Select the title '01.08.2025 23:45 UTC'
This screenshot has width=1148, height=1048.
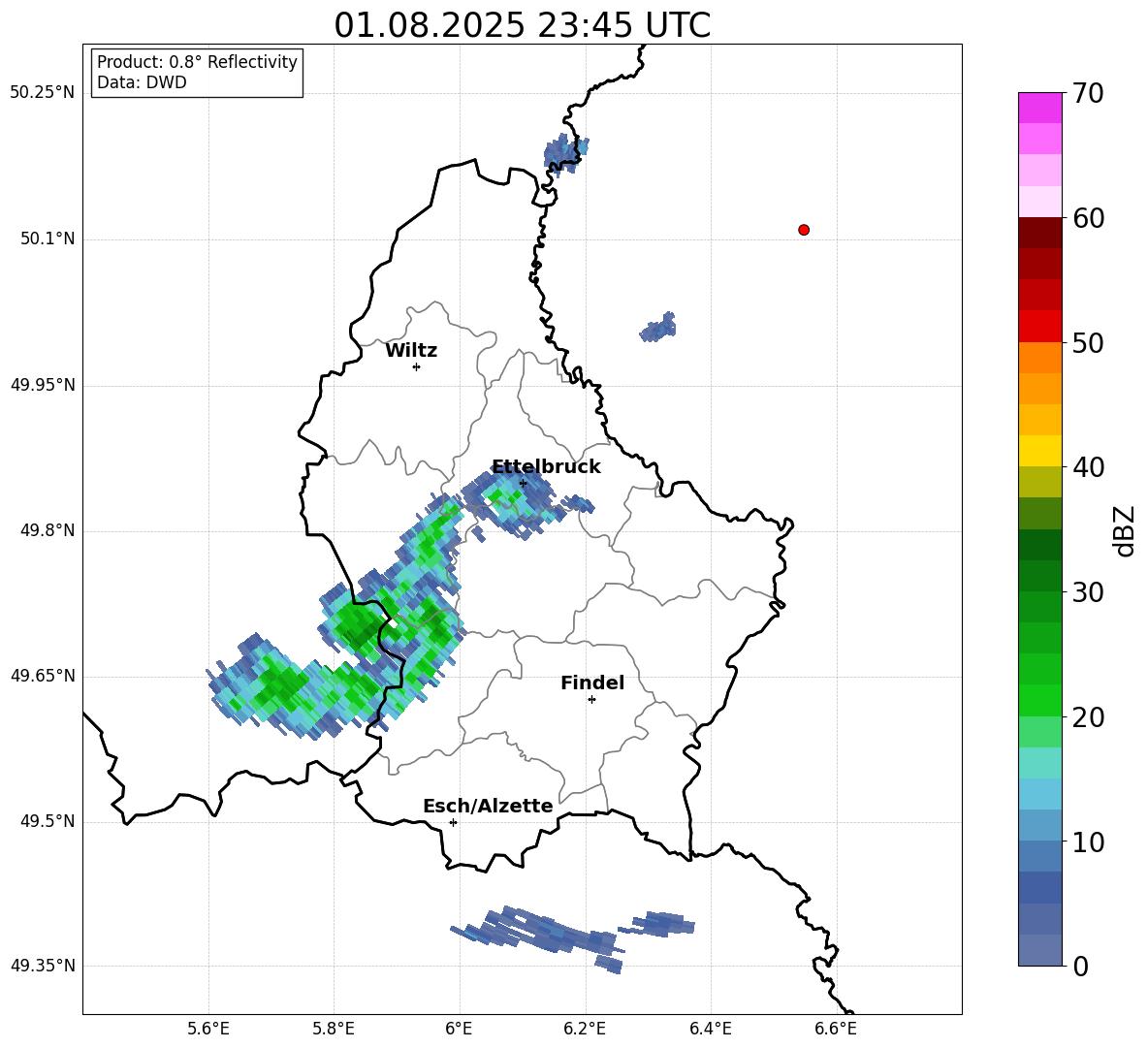click(x=522, y=25)
